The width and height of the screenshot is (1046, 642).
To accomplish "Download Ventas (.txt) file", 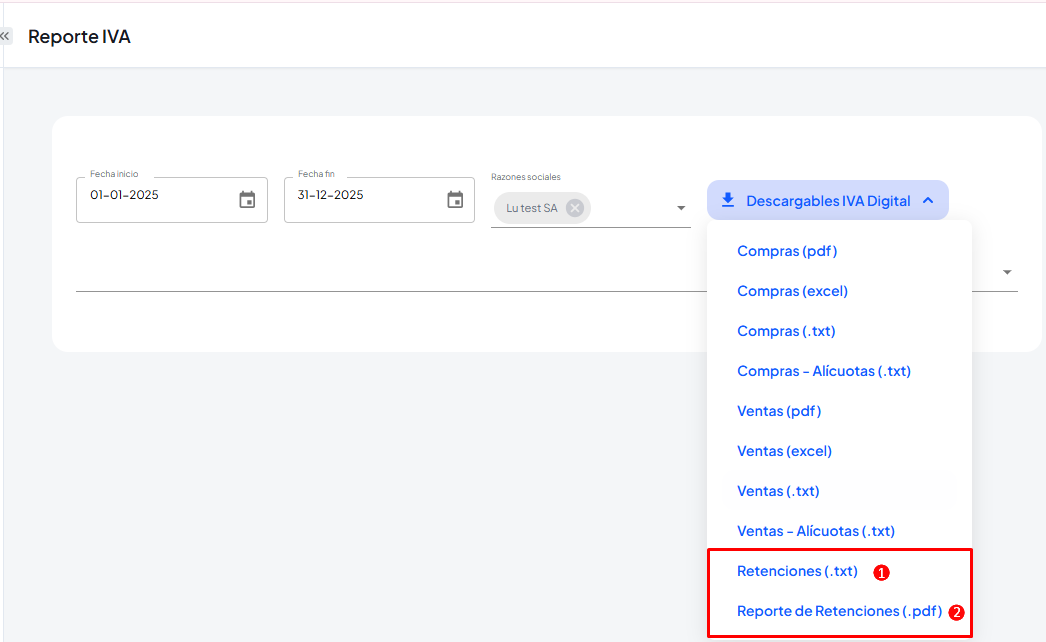I will pyautogui.click(x=778, y=491).
